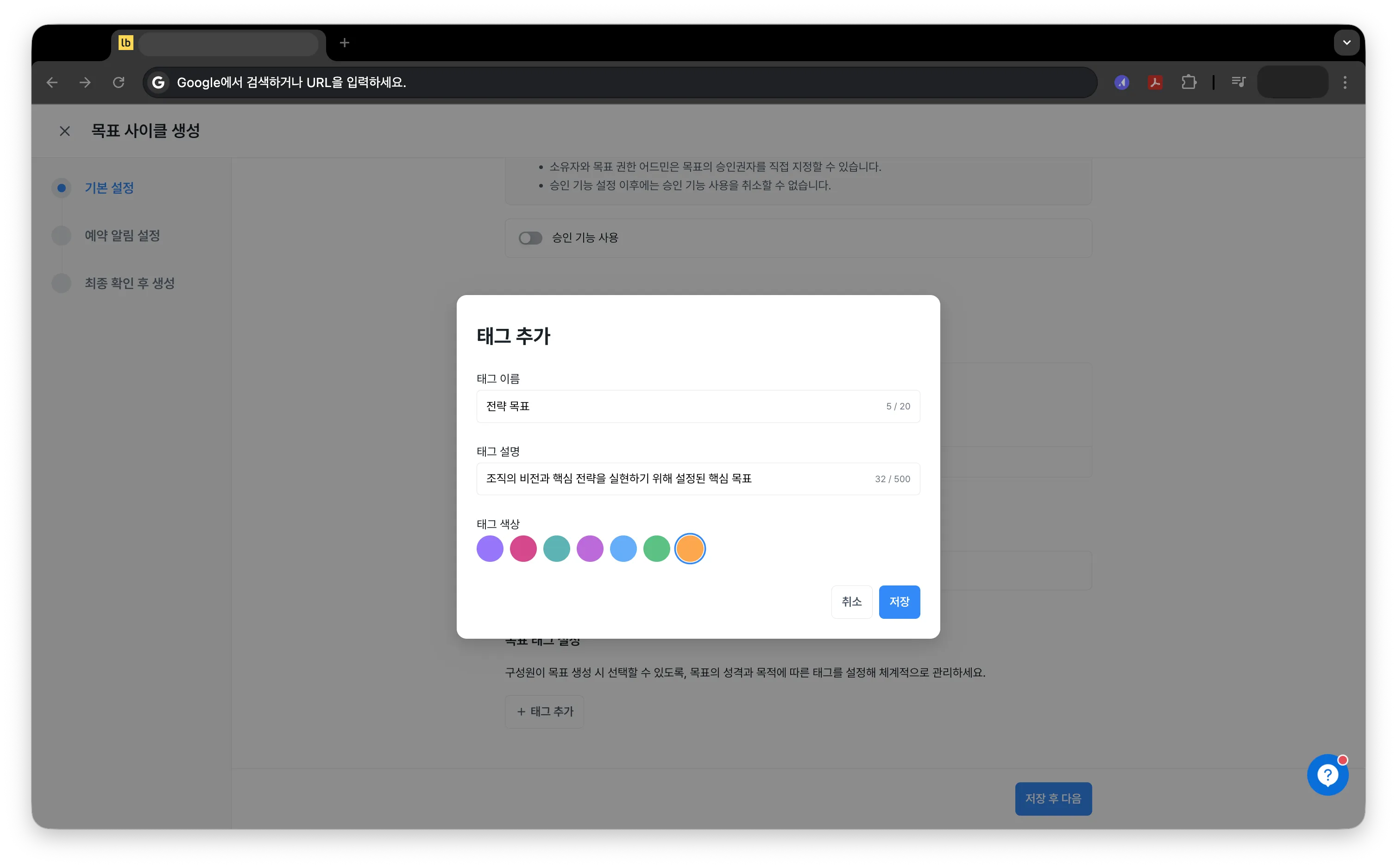Choose the orange tag color
The width and height of the screenshot is (1397, 868).
[689, 549]
